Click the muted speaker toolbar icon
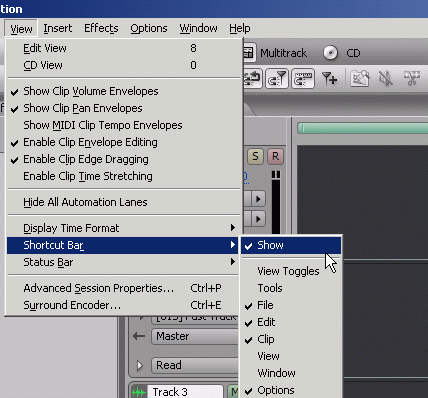The image size is (428, 398). (385, 79)
